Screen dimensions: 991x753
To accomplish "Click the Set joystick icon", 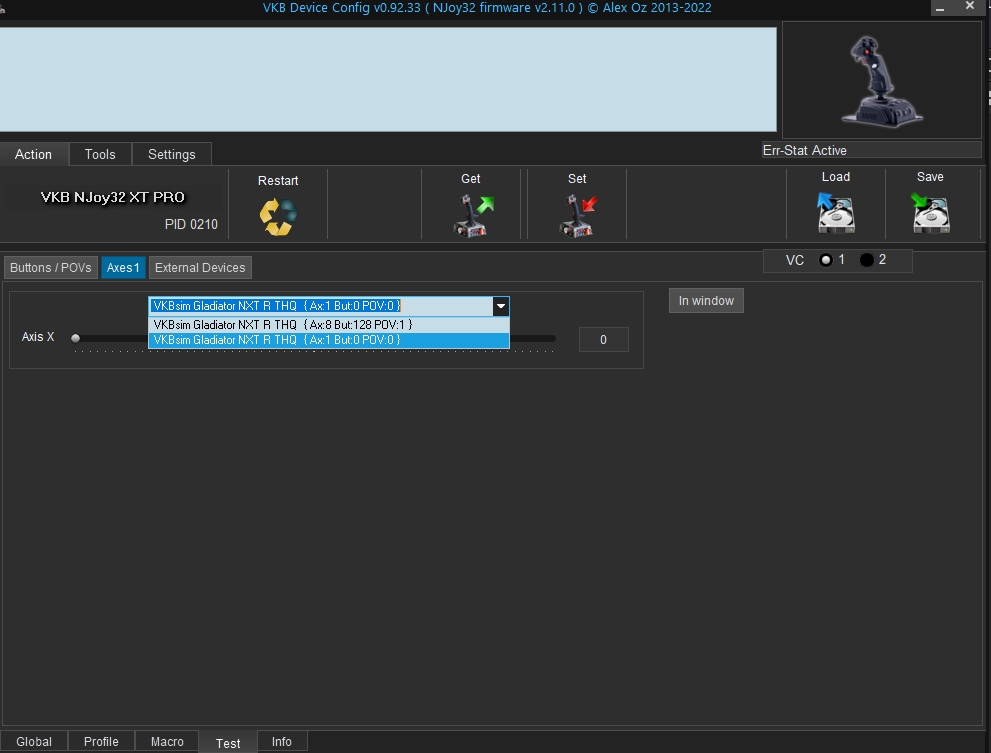I will (x=577, y=214).
